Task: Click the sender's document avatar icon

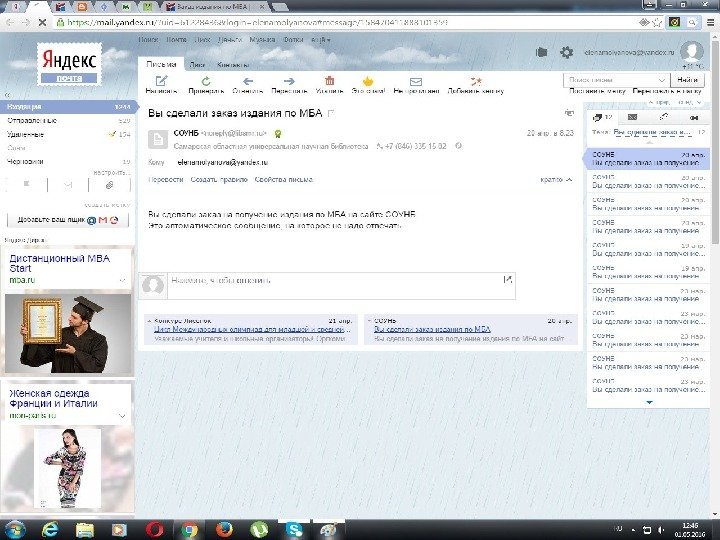Action: coord(158,139)
